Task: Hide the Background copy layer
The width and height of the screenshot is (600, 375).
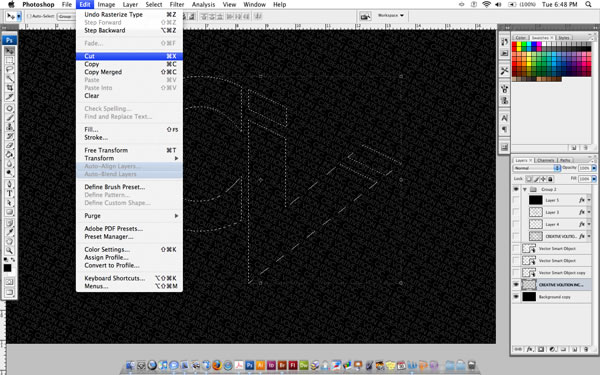Action: [x=516, y=297]
